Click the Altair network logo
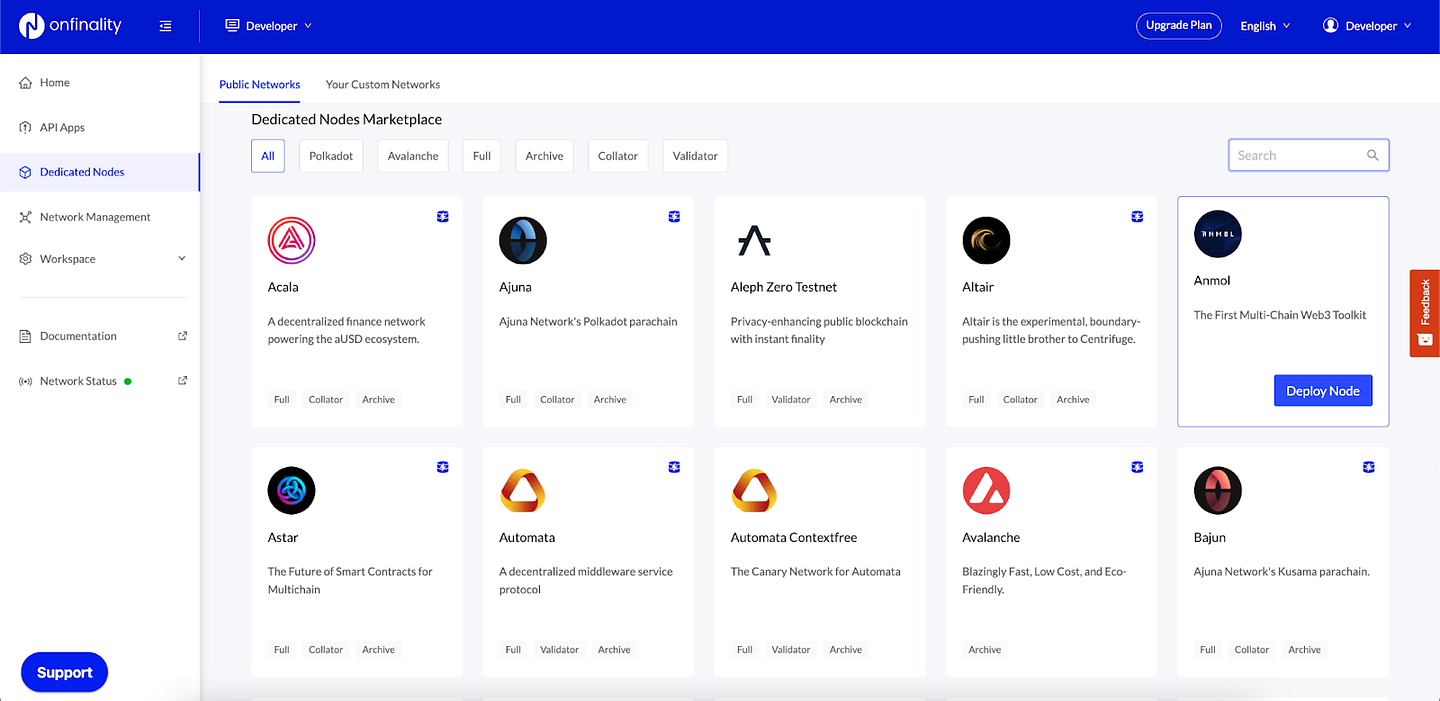This screenshot has height=701, width=1440. [986, 241]
